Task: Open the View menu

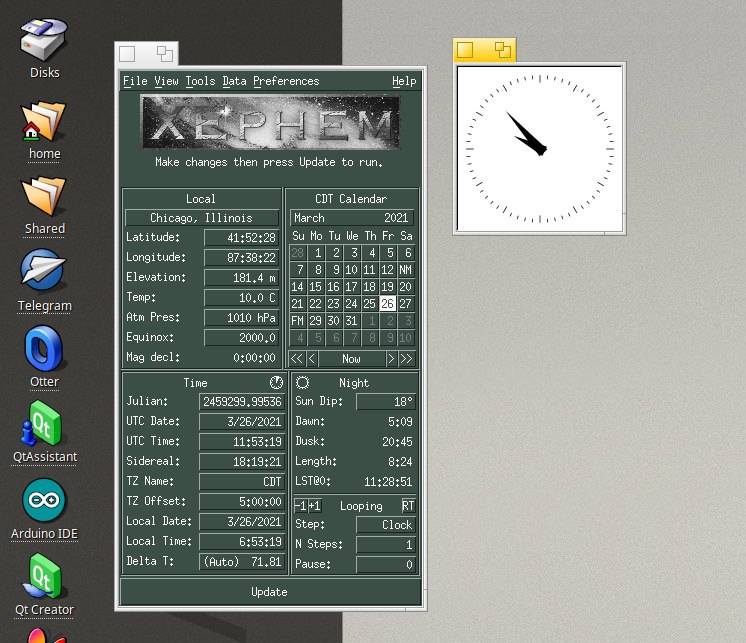Action: click(166, 81)
